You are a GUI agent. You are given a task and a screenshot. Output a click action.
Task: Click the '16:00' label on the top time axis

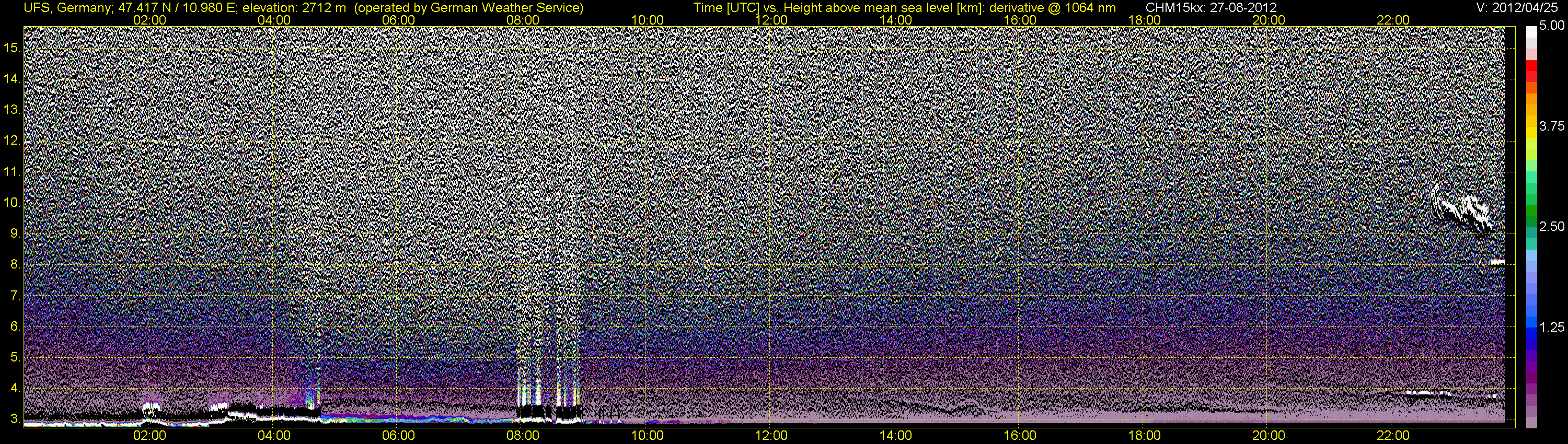click(x=1020, y=20)
